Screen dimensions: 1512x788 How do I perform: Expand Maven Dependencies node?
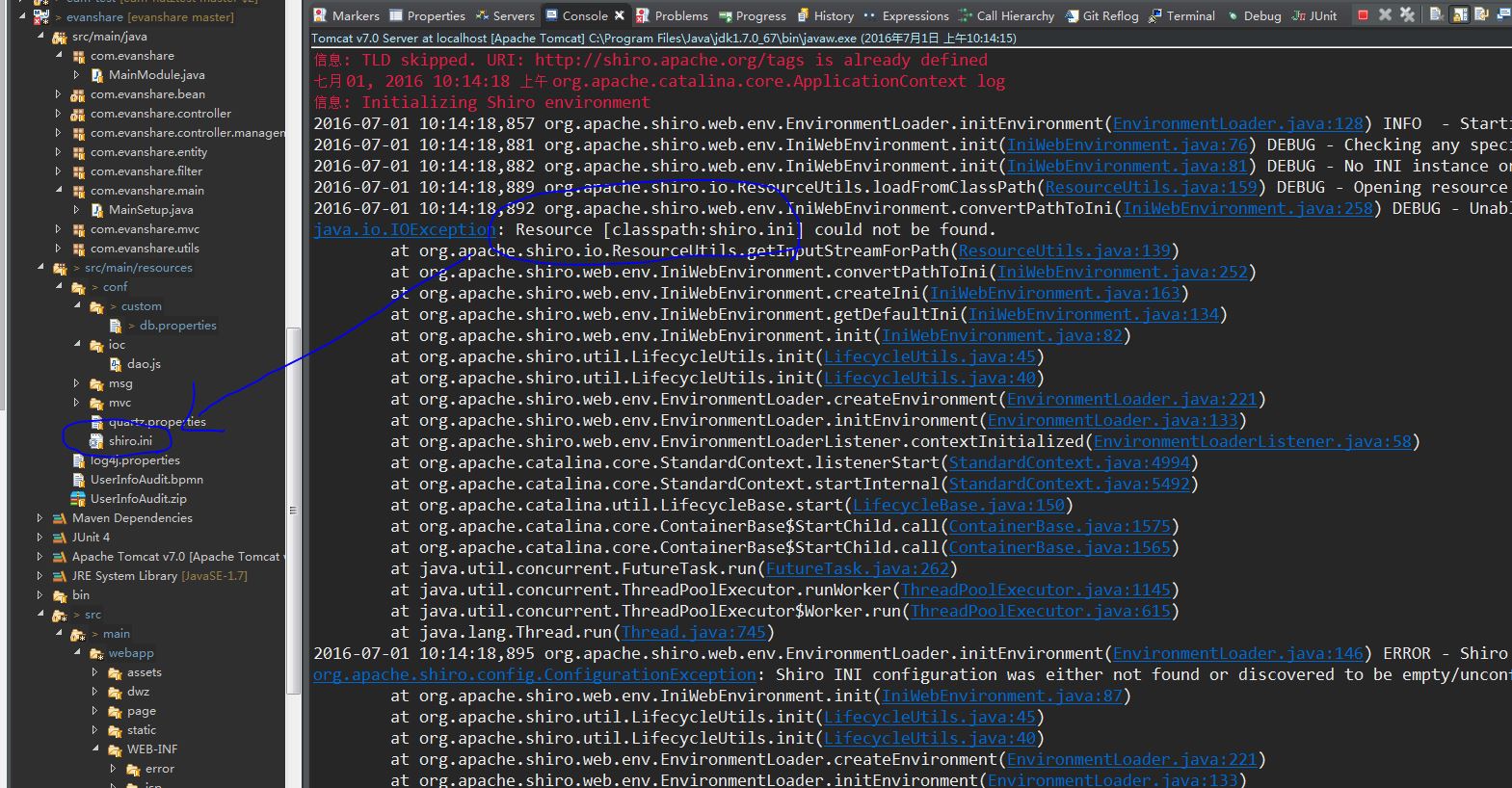point(40,518)
